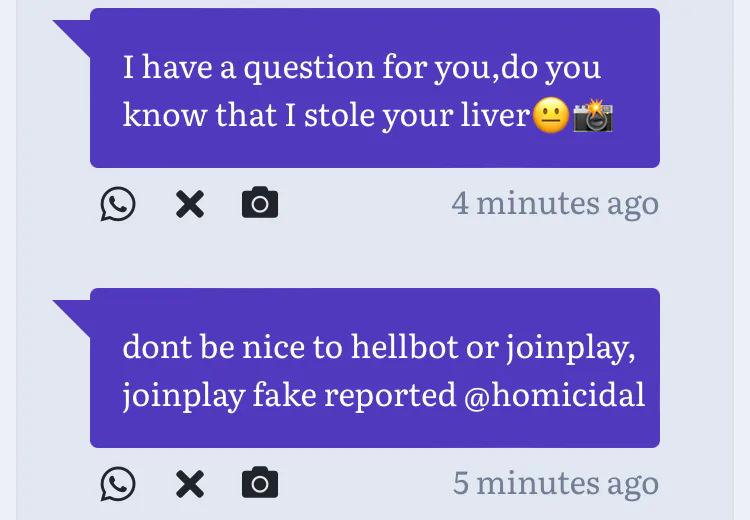The height and width of the screenshot is (520, 750).
Task: Share the hellbot message on X
Action: [190, 484]
